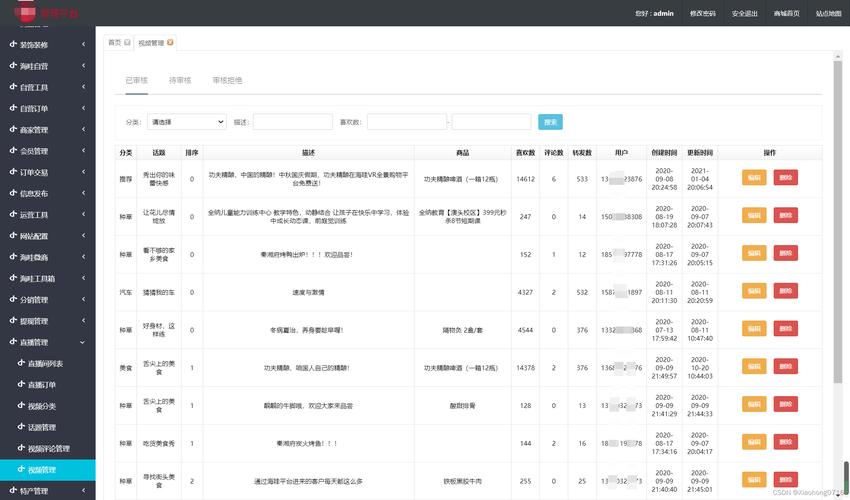Image resolution: width=850 pixels, height=500 pixels.
Task: Click the 直播间列表 submenu icon
Action: tap(21, 363)
